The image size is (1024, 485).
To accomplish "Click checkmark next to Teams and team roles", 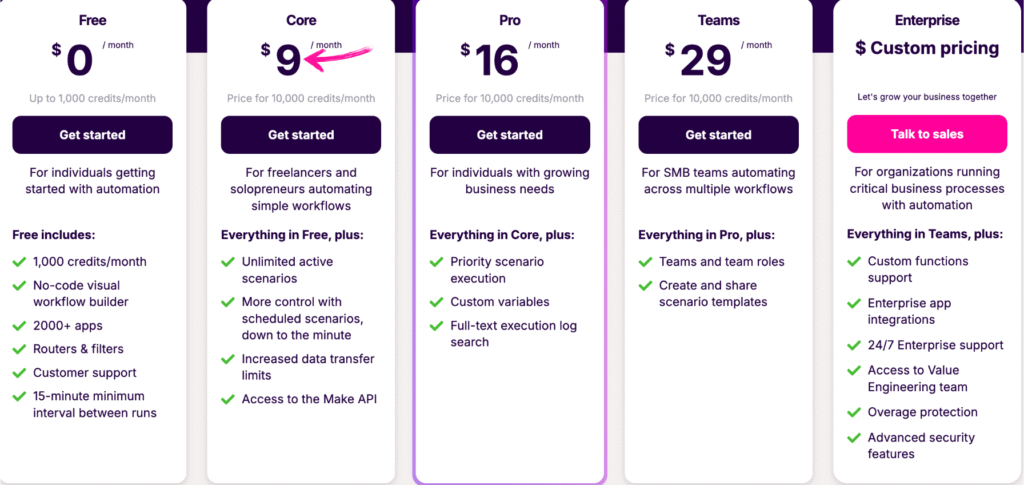I will (x=646, y=262).
